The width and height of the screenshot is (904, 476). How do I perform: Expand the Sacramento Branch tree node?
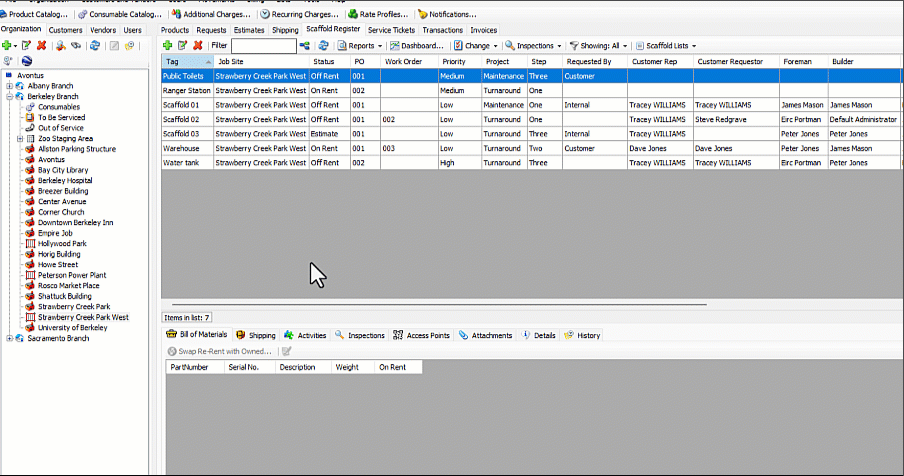tap(9, 338)
